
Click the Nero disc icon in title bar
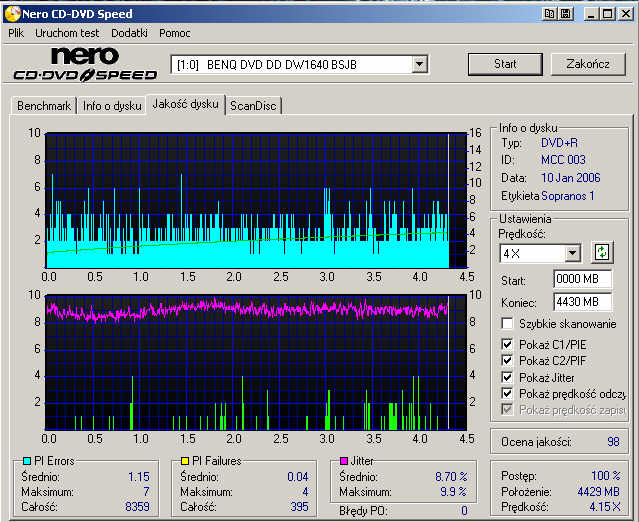pos(12,14)
